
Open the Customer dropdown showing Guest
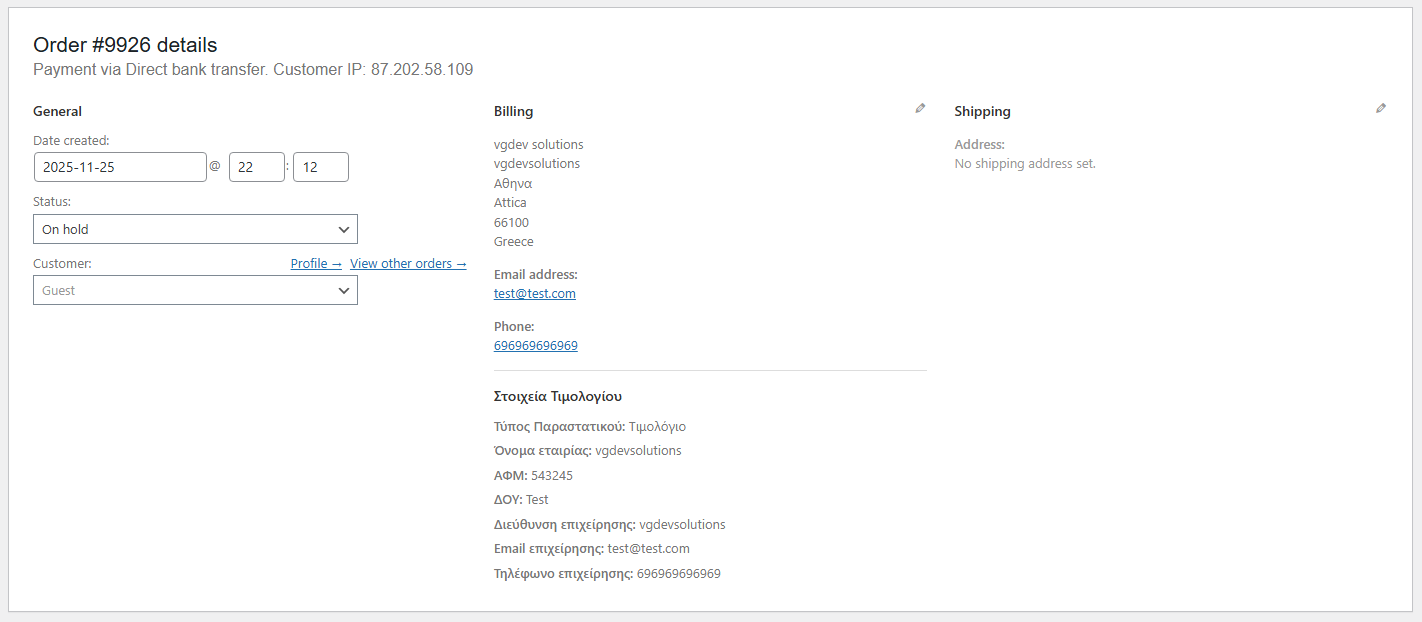pyautogui.click(x=195, y=290)
